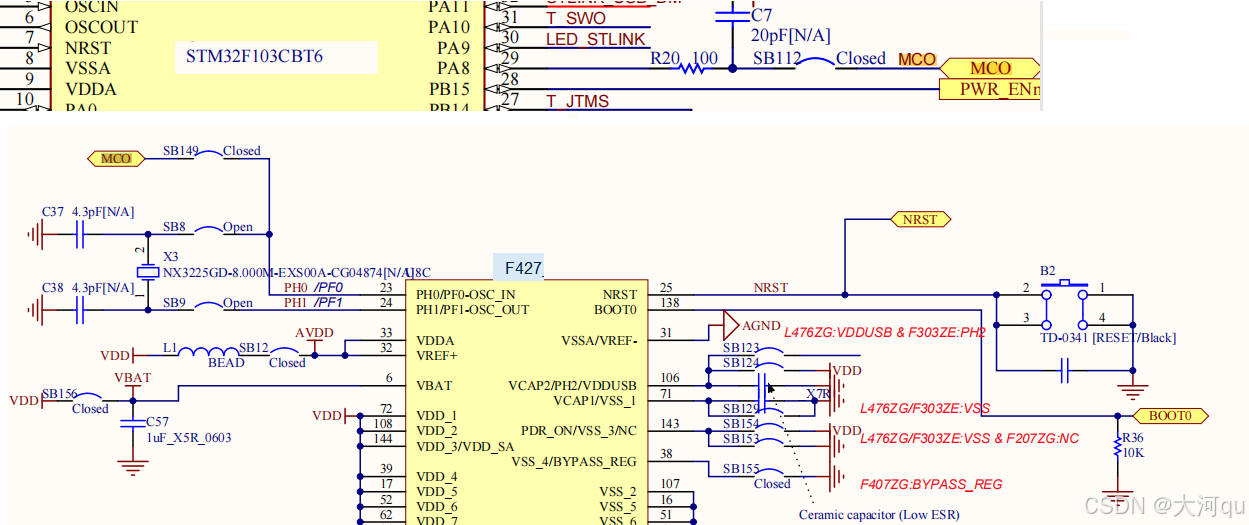
Task: Click the PH0/PF0-OSC_IN pin name
Action: tap(467, 295)
